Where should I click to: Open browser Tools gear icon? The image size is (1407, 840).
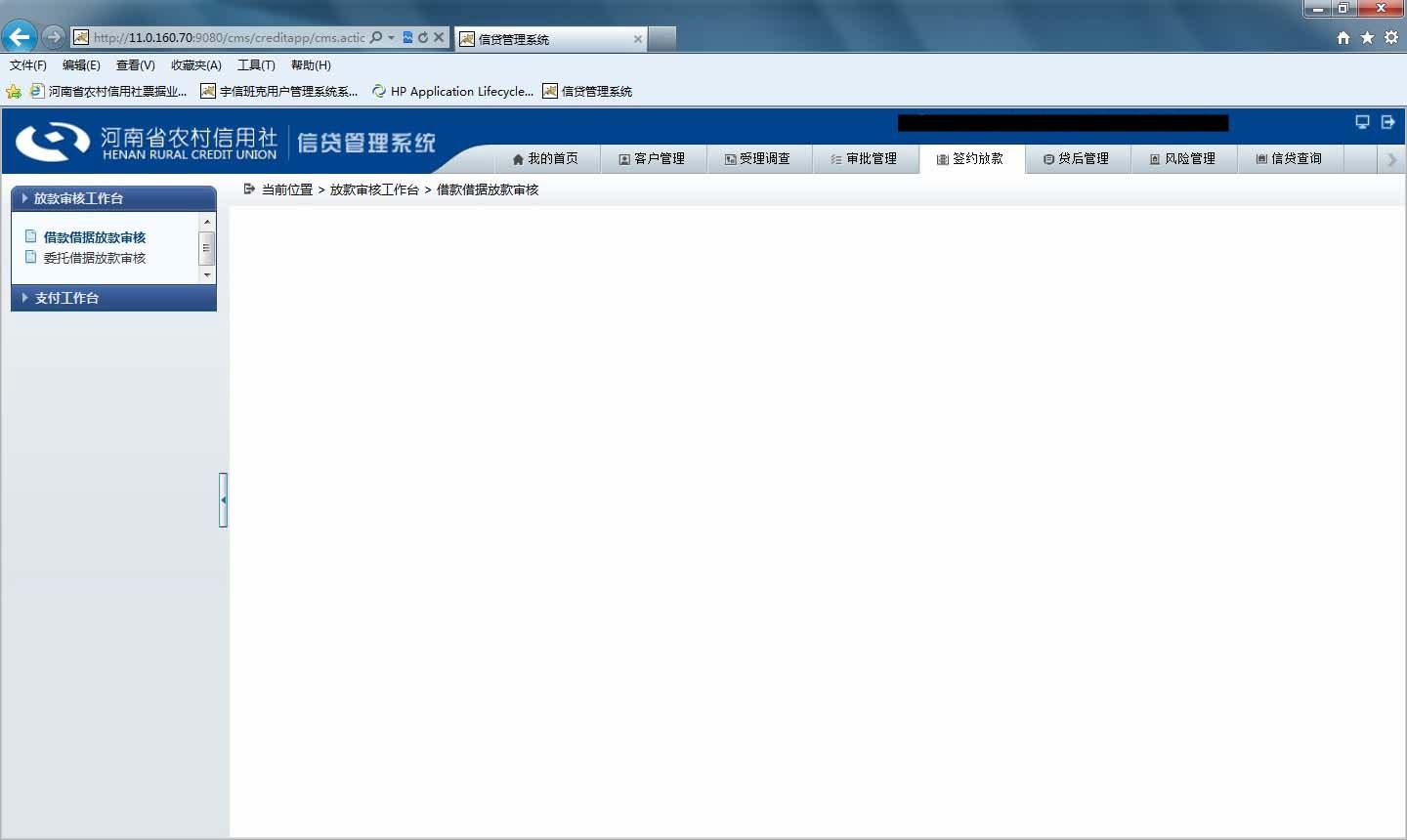coord(1391,37)
